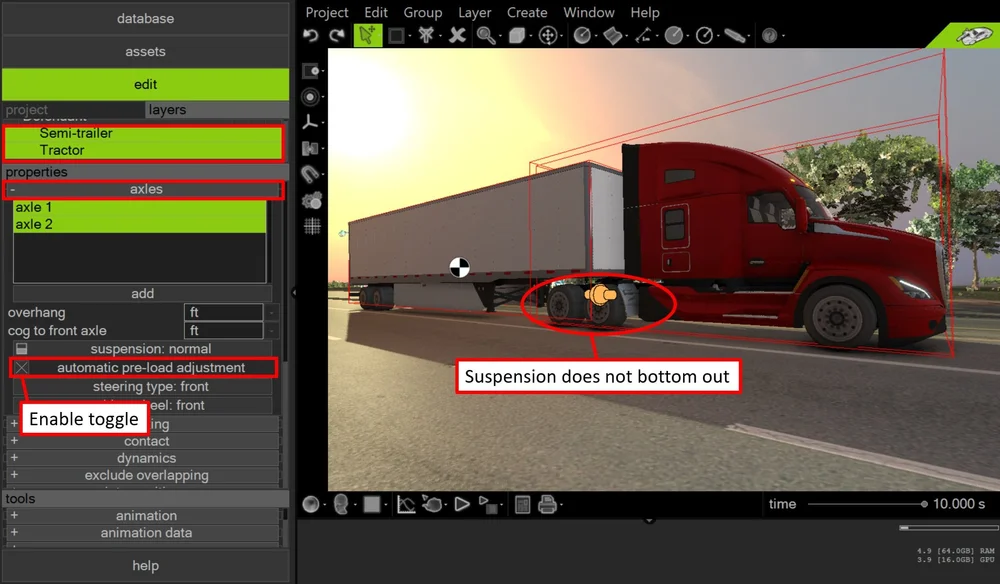1000x584 pixels.
Task: Select axle 2 in axles list
Action: pos(140,224)
